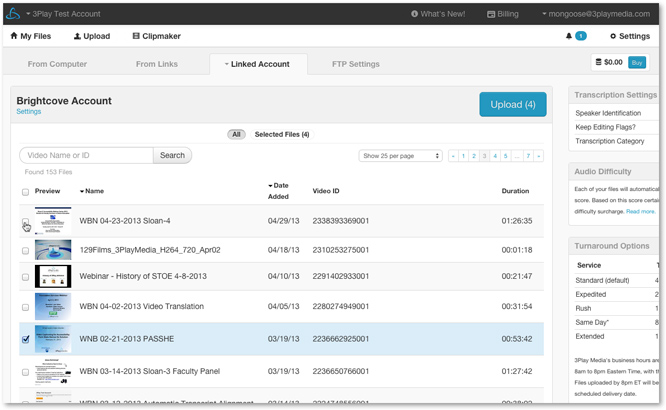Click the duration 00:53:42
Screen dimensions: 666x410
point(516,339)
